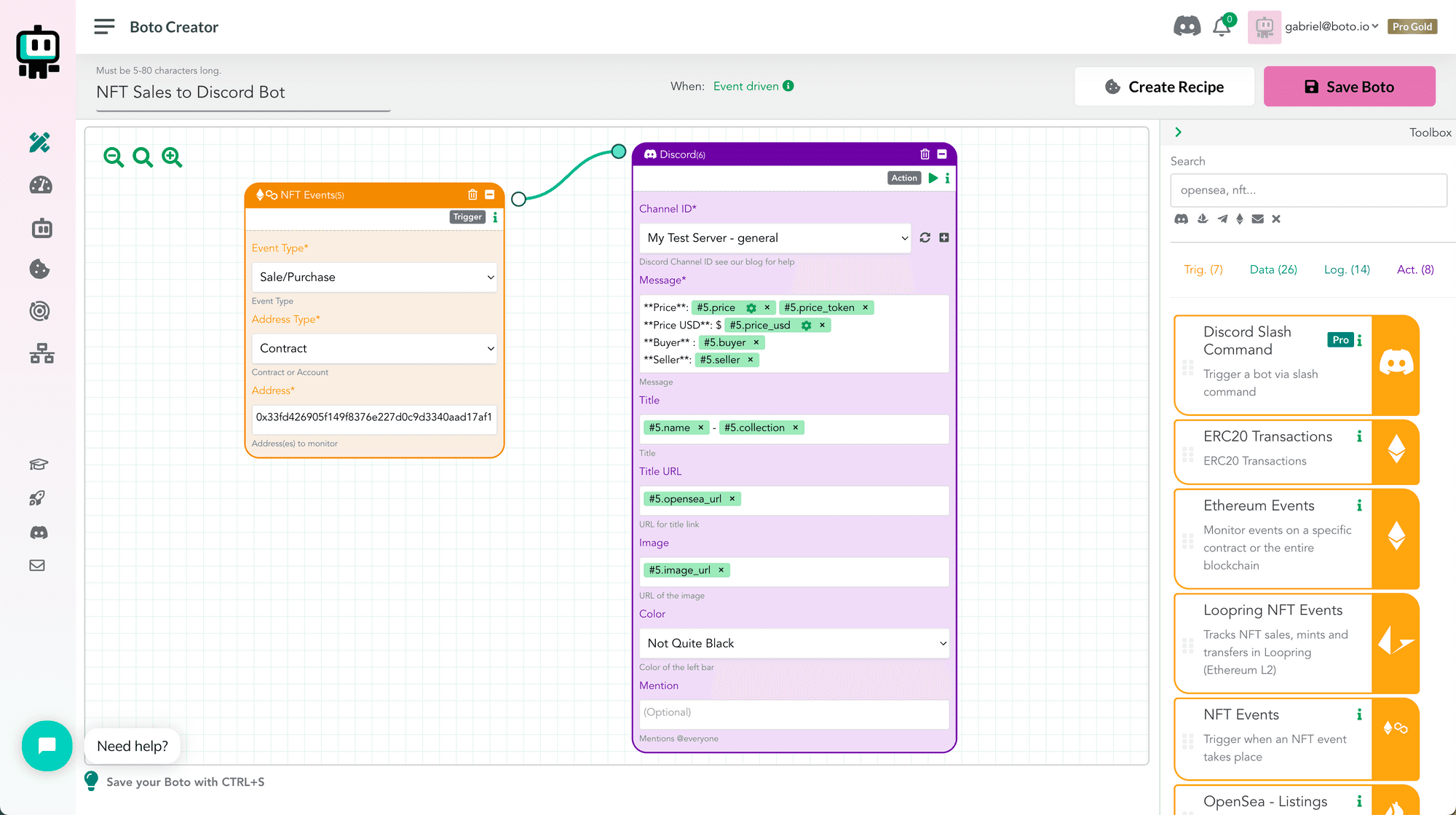Open the Address Type dropdown
1456x815 pixels.
[374, 348]
